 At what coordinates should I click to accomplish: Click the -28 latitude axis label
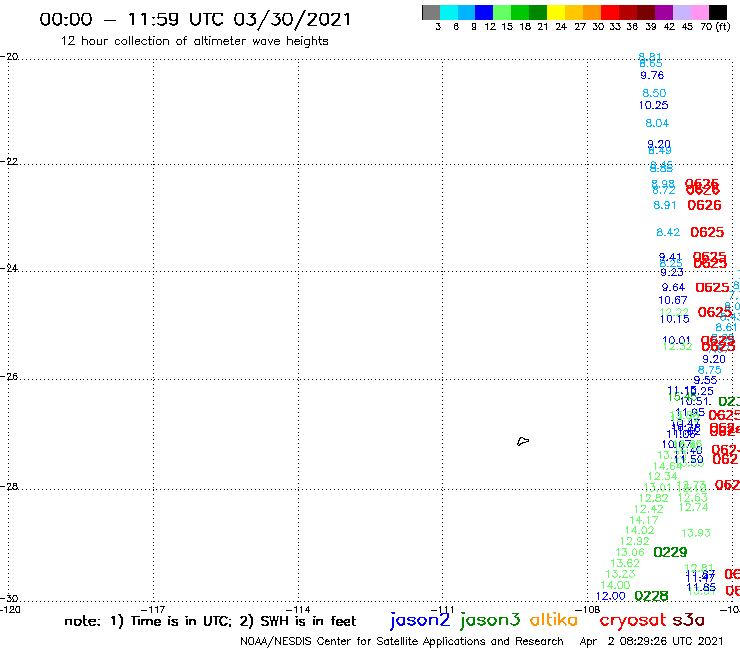[x=9, y=486]
